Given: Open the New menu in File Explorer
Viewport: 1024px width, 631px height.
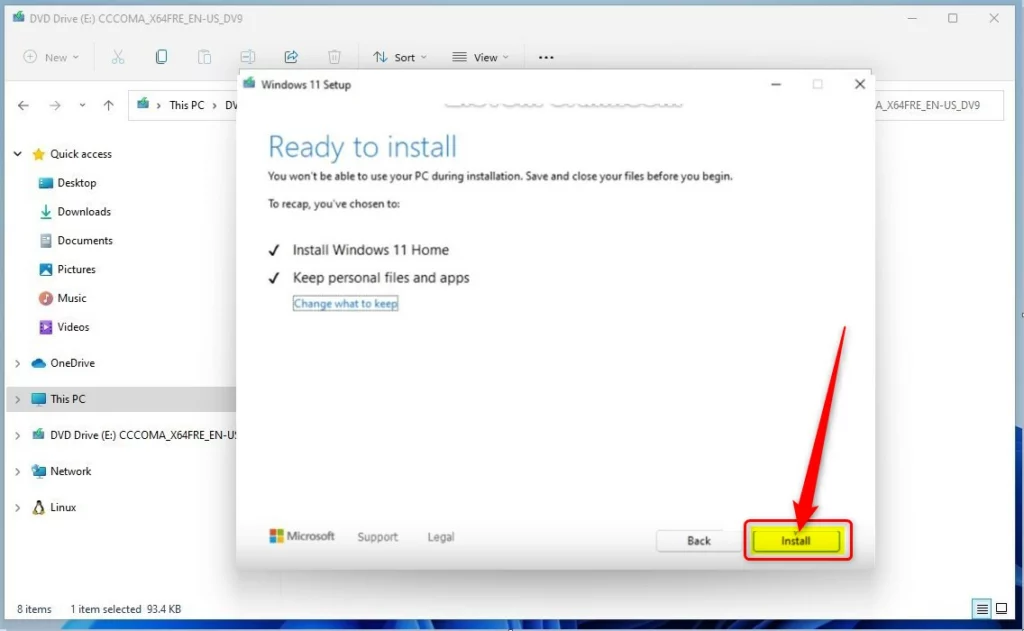Looking at the screenshot, I should [x=51, y=57].
